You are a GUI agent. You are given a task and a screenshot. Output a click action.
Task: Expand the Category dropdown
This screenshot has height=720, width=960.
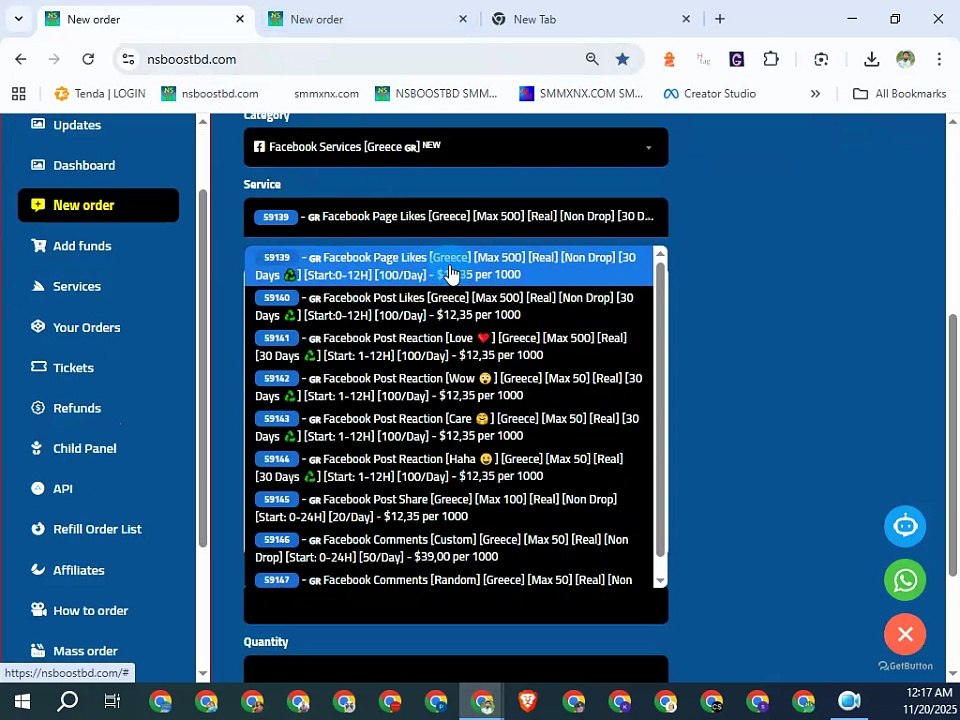pos(456,147)
